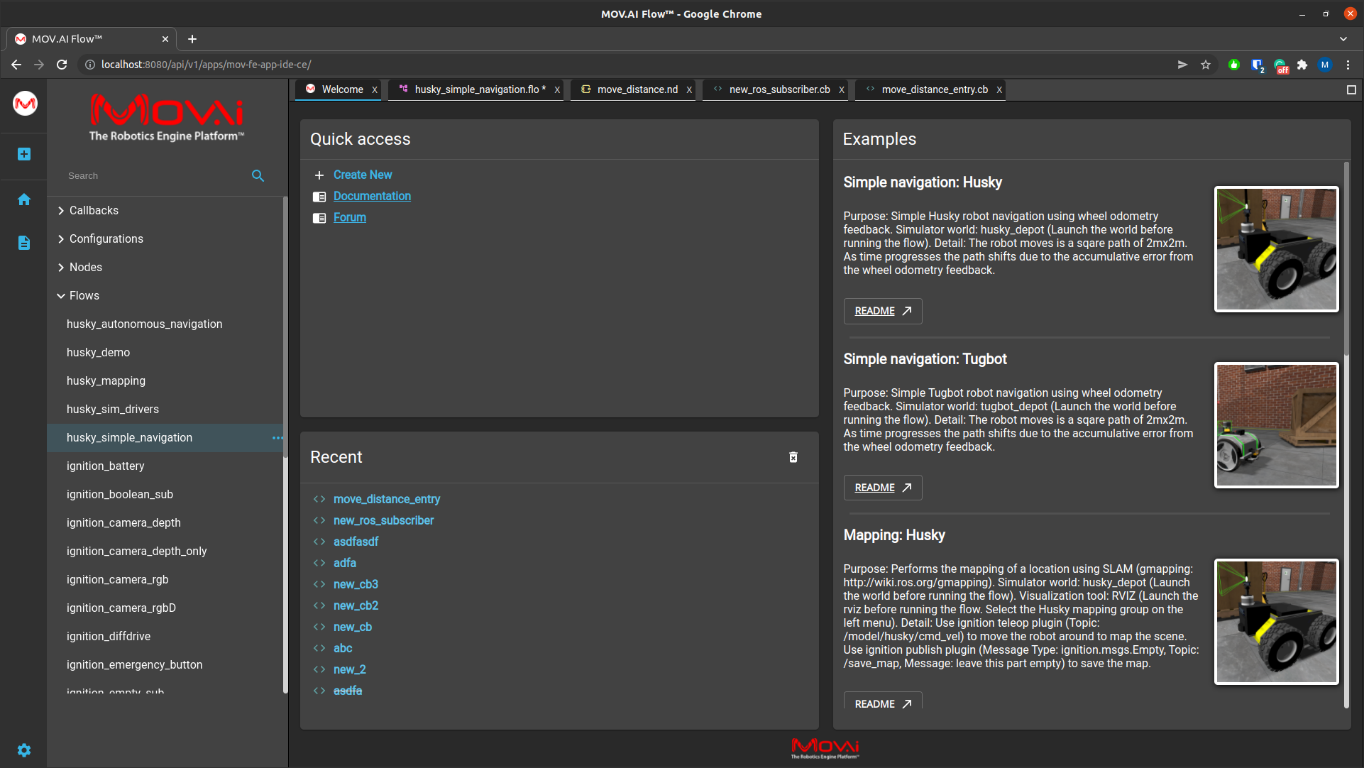Open the browser extensions puzzle icon
1364x768 pixels.
coord(1302,64)
